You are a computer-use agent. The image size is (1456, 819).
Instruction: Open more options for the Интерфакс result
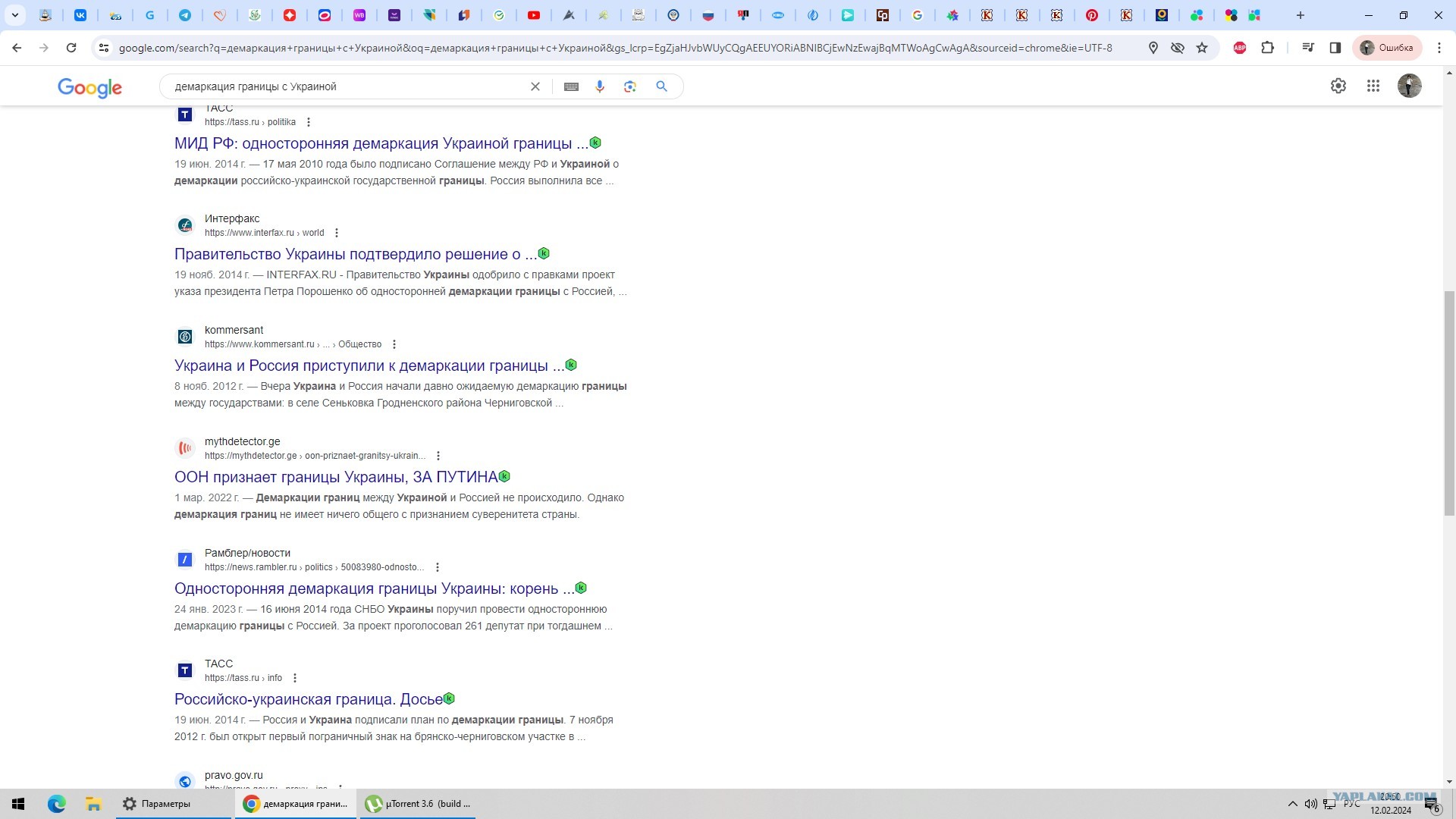[337, 233]
